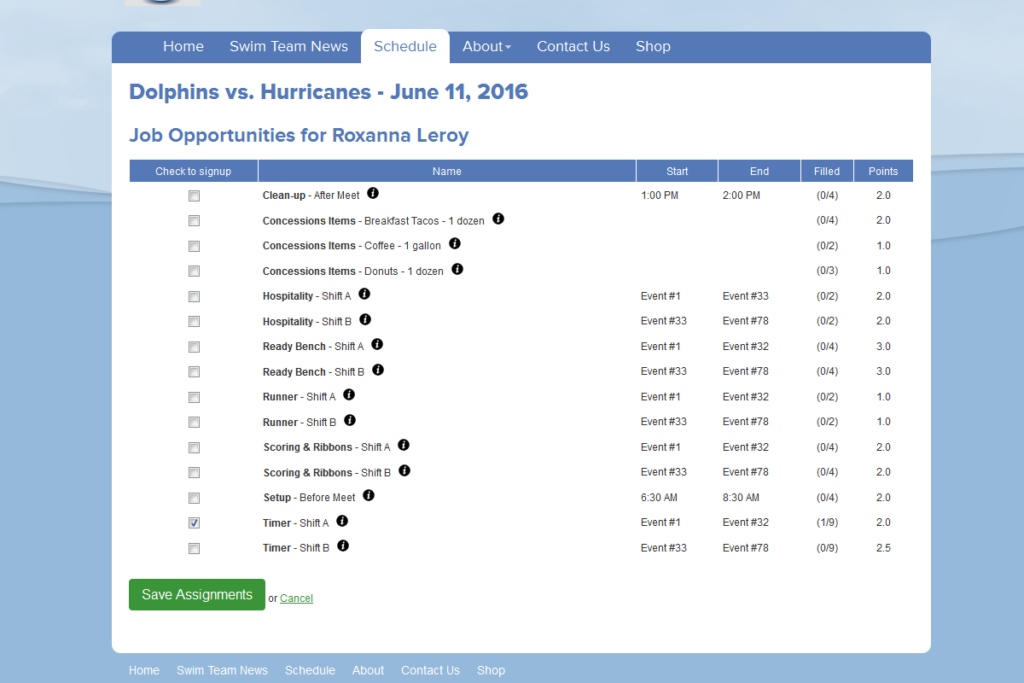Screen dimensions: 1024x683
Task: Check the Runner Shift B box
Action: 194,422
